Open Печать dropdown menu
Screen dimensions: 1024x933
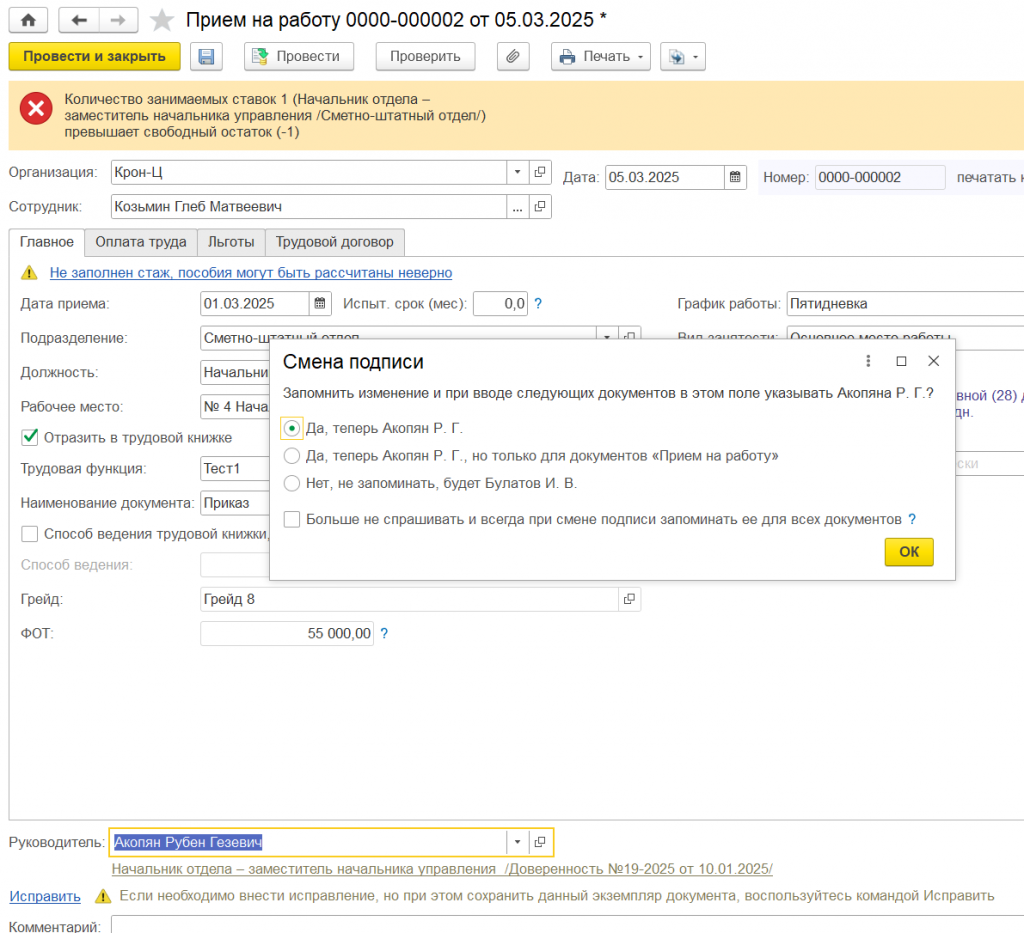click(601, 57)
